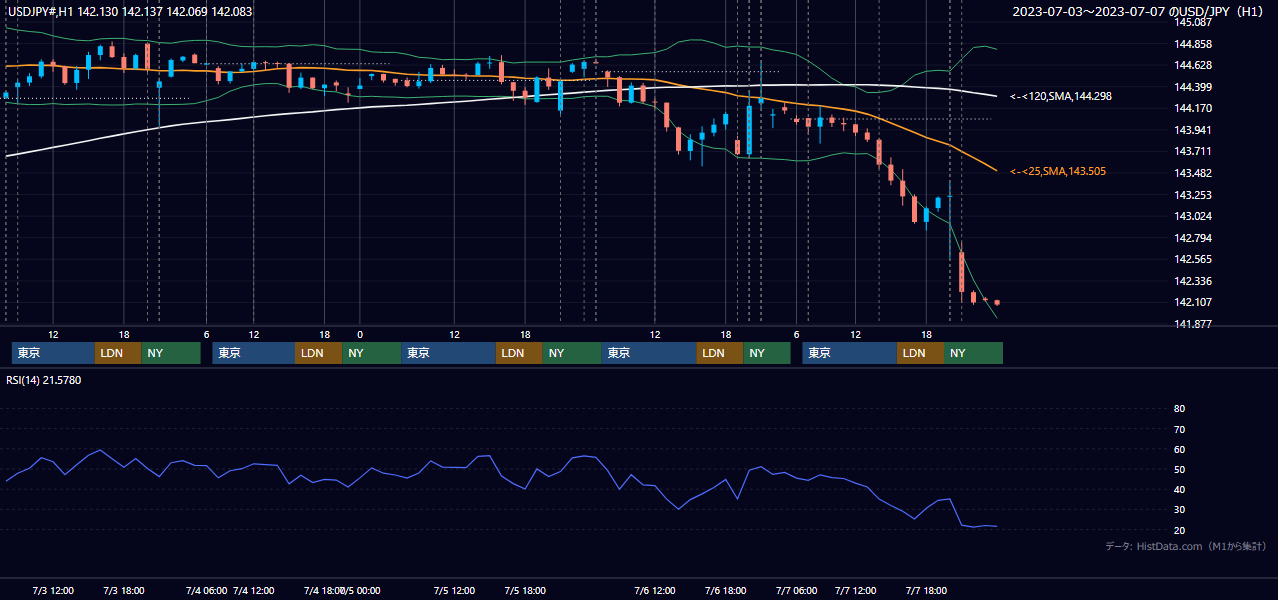Select the 7/5 18:00 time axis marker
This screenshot has height=600, width=1278.
pos(526,591)
